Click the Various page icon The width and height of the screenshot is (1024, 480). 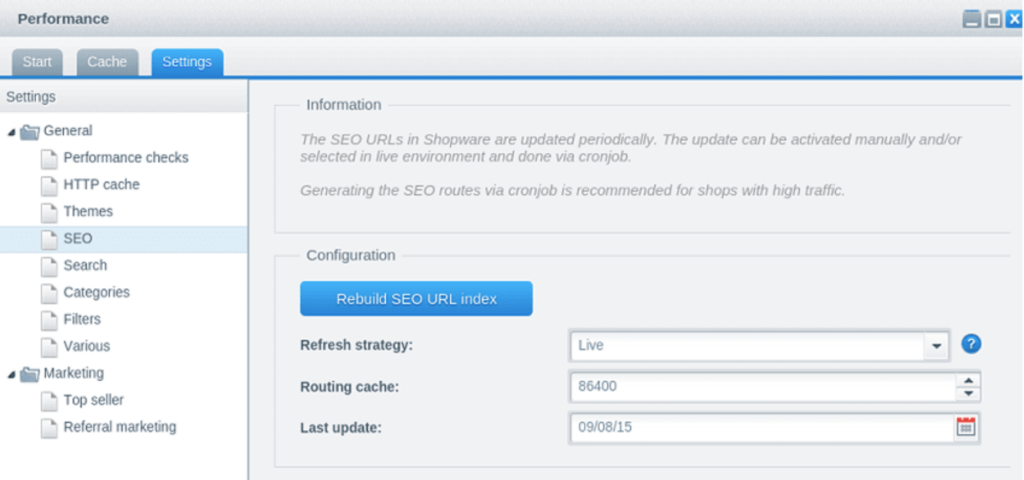pyautogui.click(x=49, y=347)
